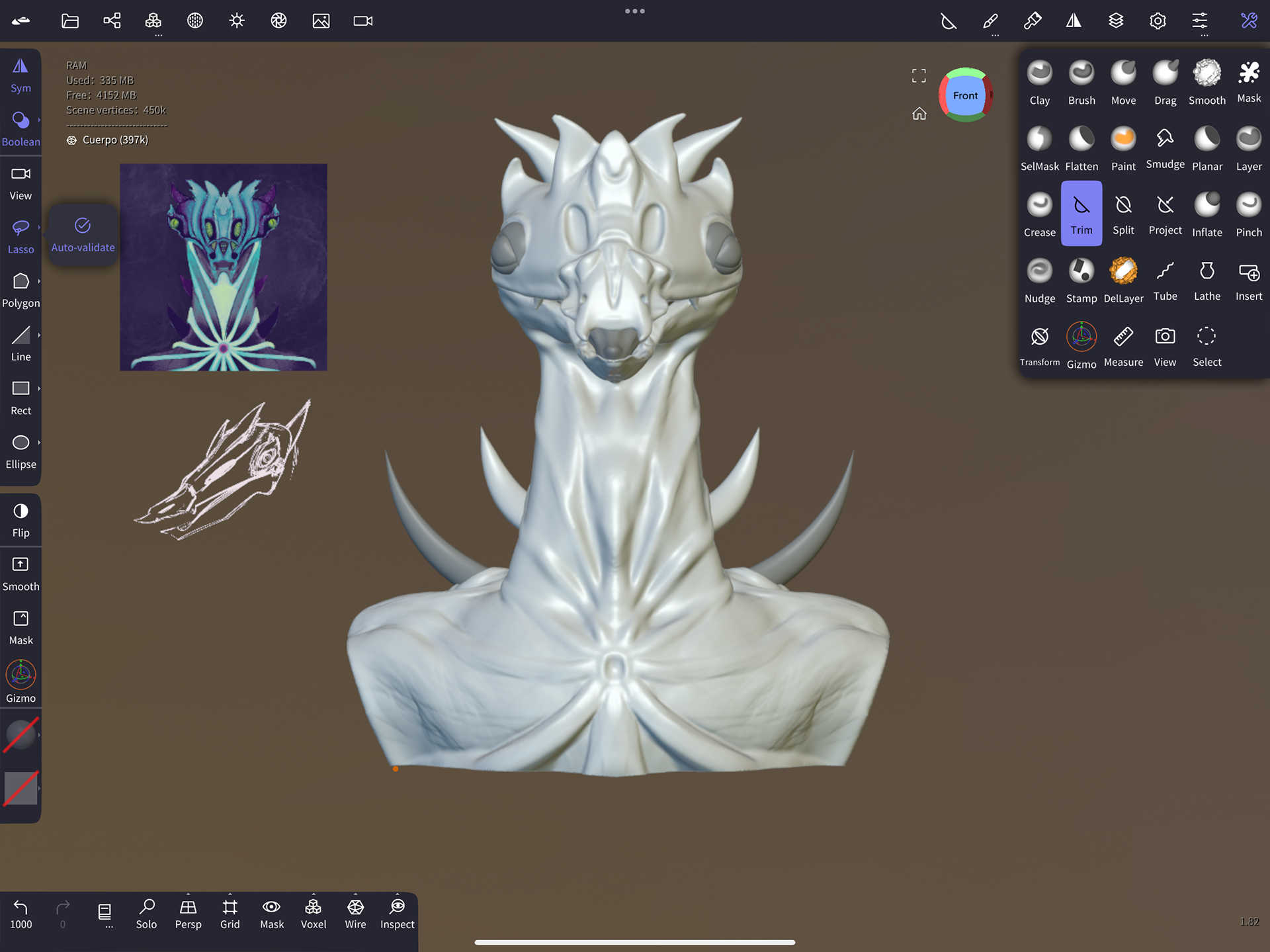Viewport: 1270px width, 952px height.
Task: Select the Move tool
Action: [x=1123, y=82]
